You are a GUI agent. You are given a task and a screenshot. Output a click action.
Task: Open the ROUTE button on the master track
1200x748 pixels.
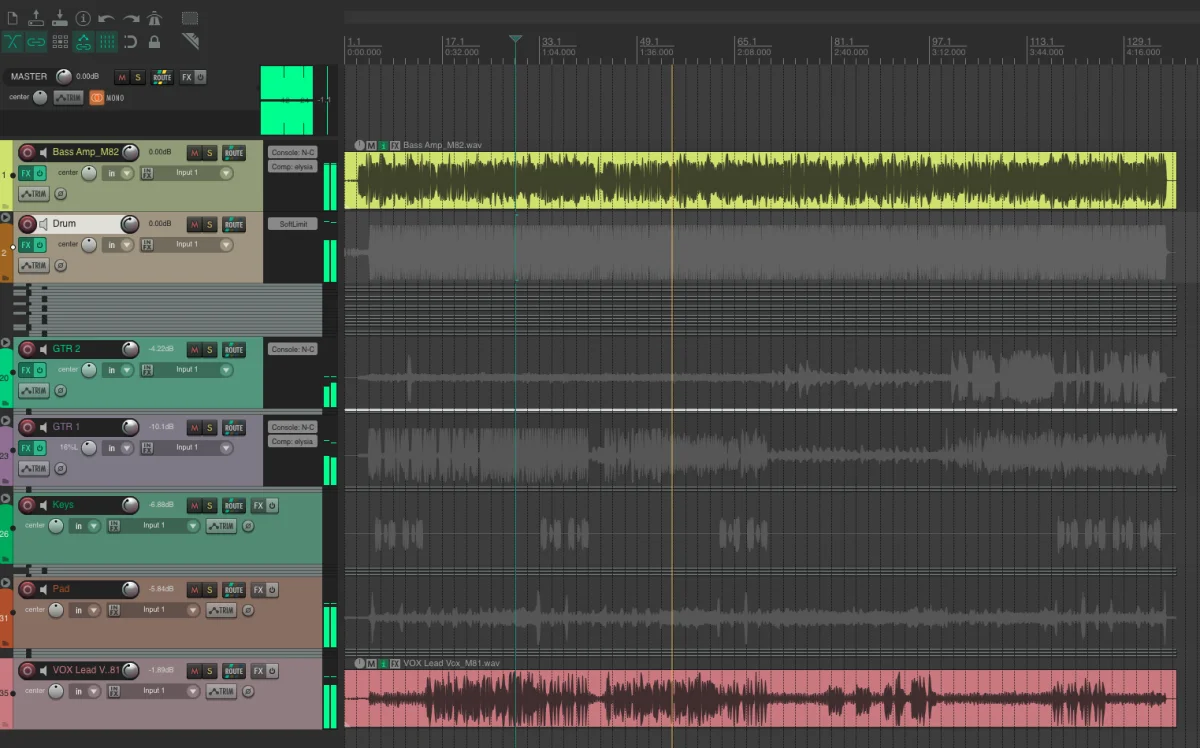(162, 77)
